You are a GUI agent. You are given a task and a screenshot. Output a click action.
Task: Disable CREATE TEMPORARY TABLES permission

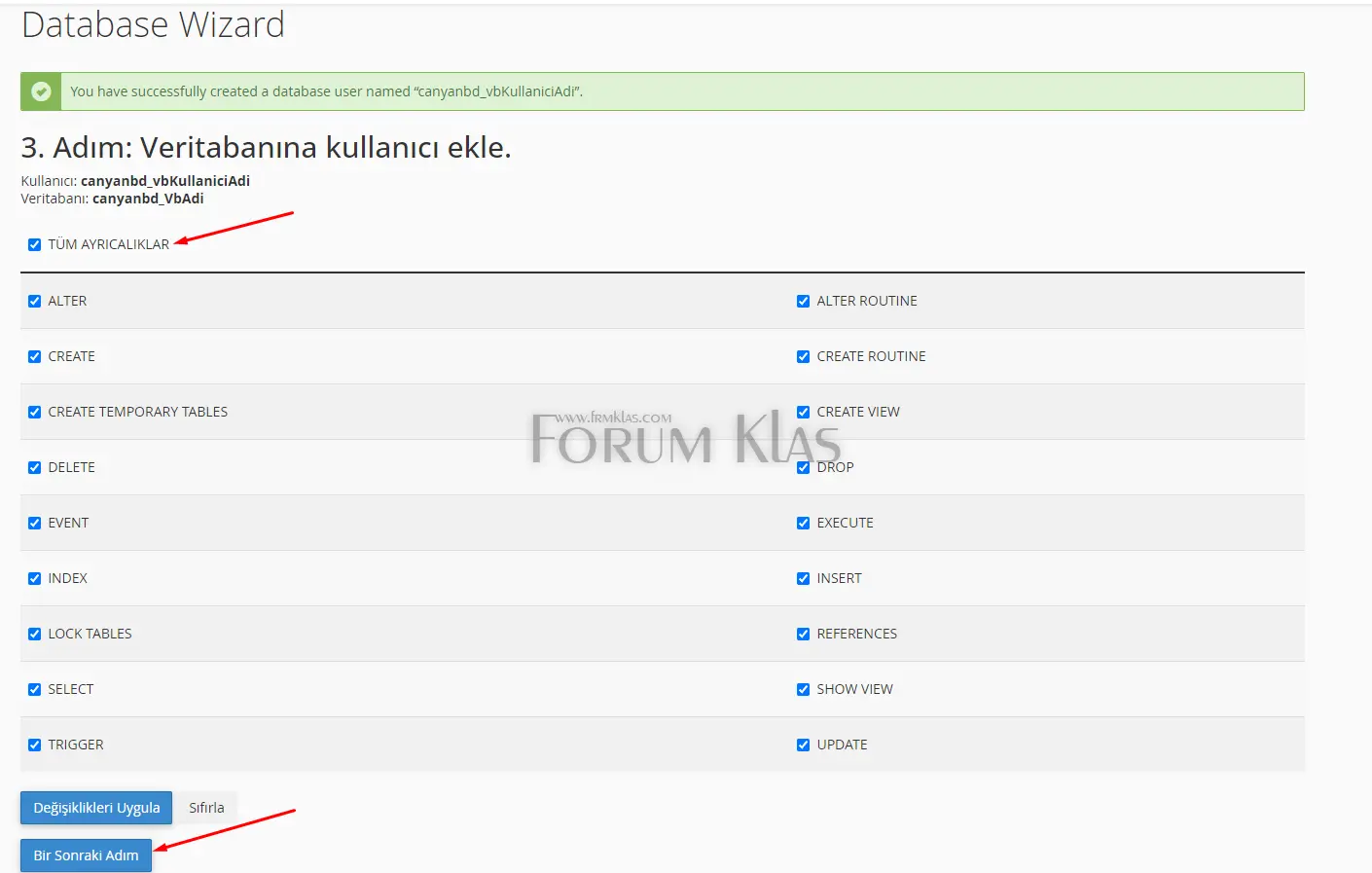[34, 412]
